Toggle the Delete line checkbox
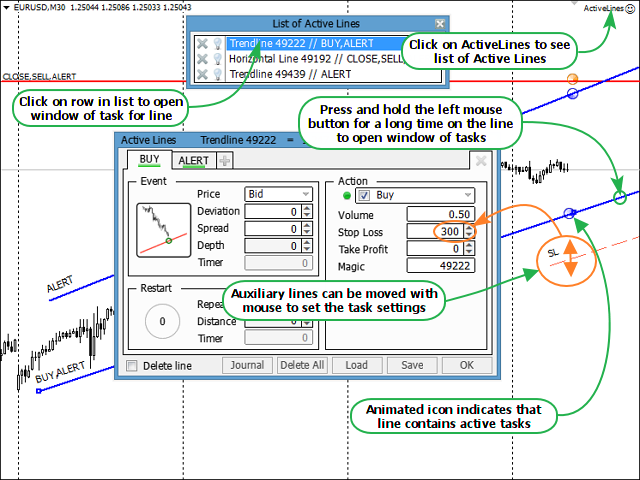This screenshot has height=480, width=640. 132,366
